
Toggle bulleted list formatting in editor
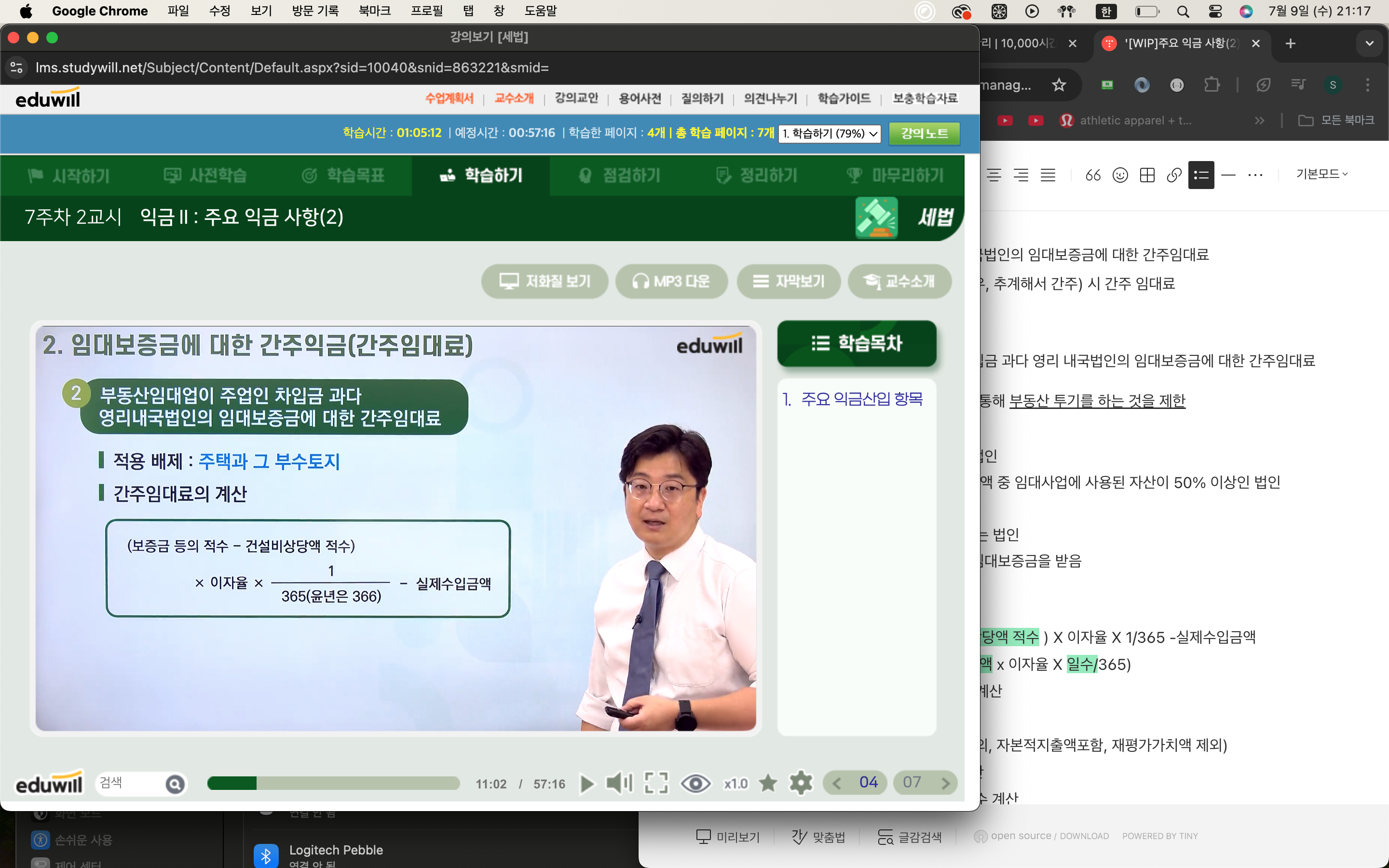(1201, 175)
